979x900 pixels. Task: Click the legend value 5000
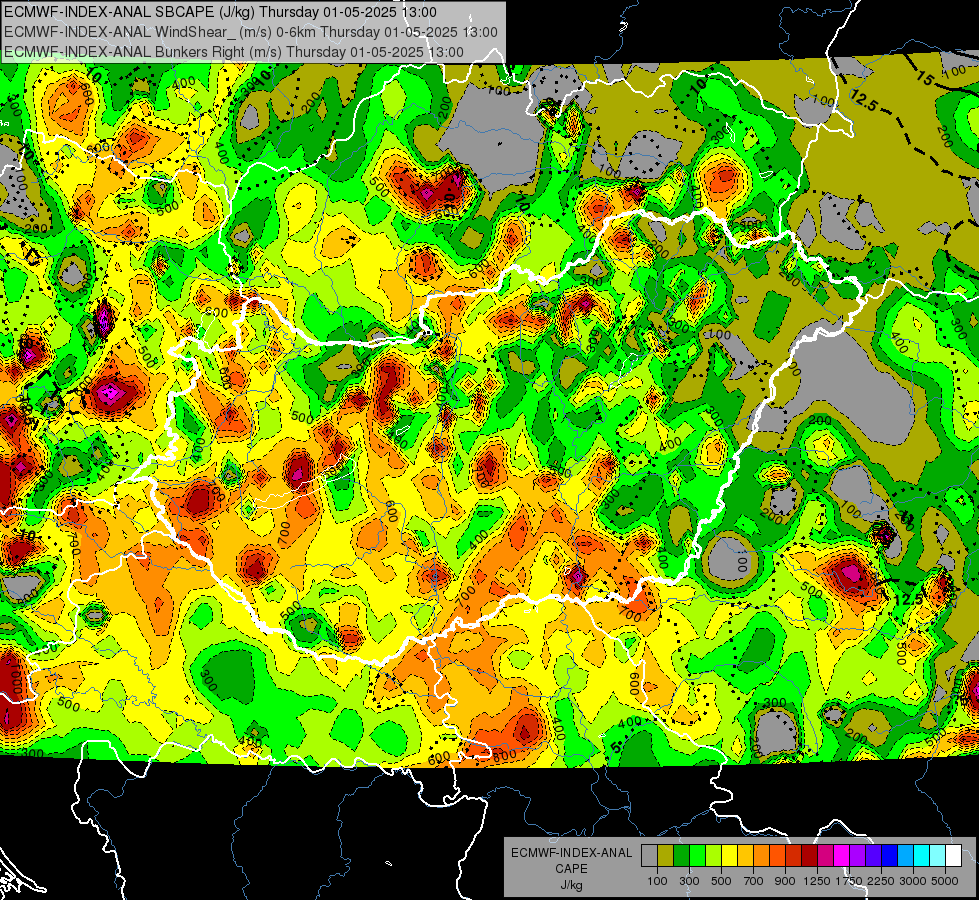coord(945,881)
